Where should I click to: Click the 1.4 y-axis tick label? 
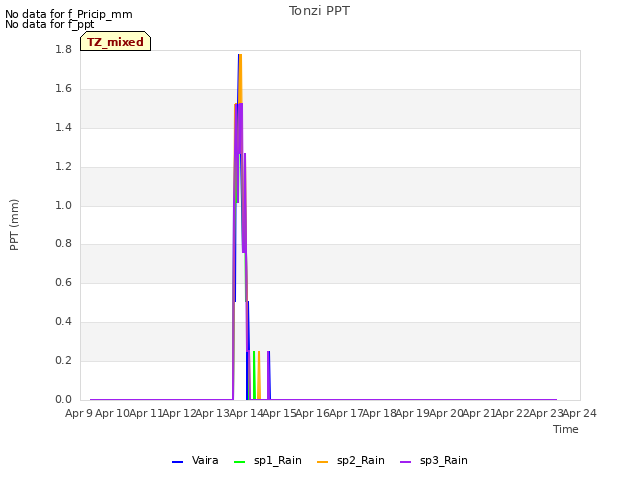[x=63, y=128]
